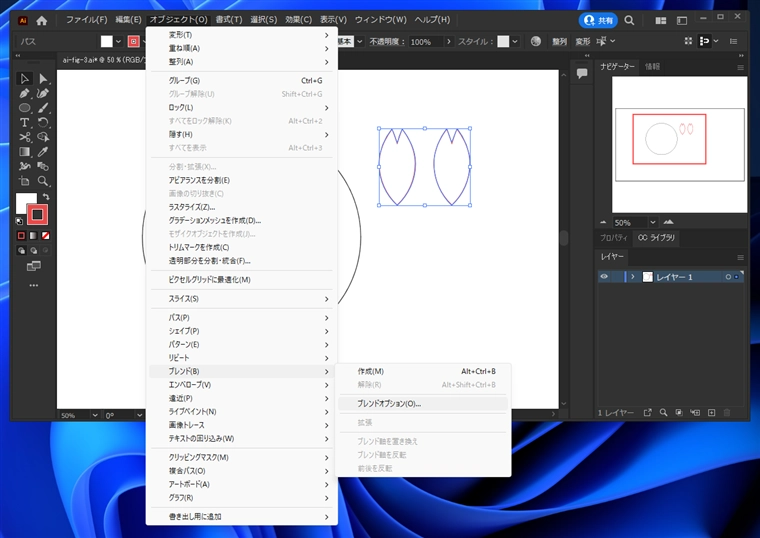The height and width of the screenshot is (538, 760).
Task: Expand レイヤー 1 chevron
Action: click(x=633, y=277)
